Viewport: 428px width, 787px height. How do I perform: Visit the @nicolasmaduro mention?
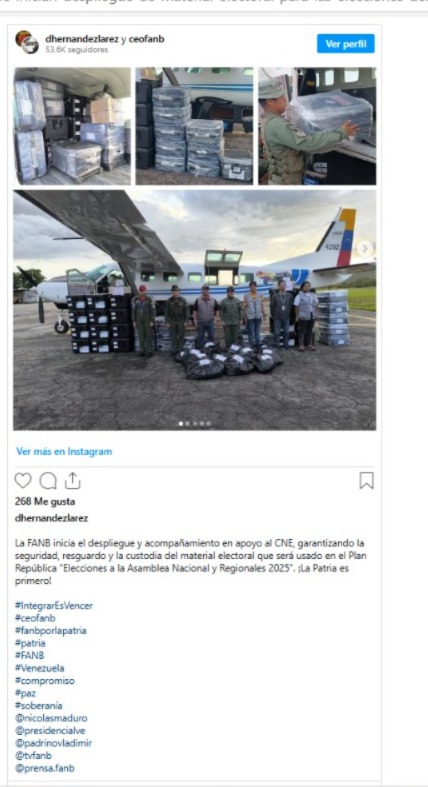tap(51, 718)
